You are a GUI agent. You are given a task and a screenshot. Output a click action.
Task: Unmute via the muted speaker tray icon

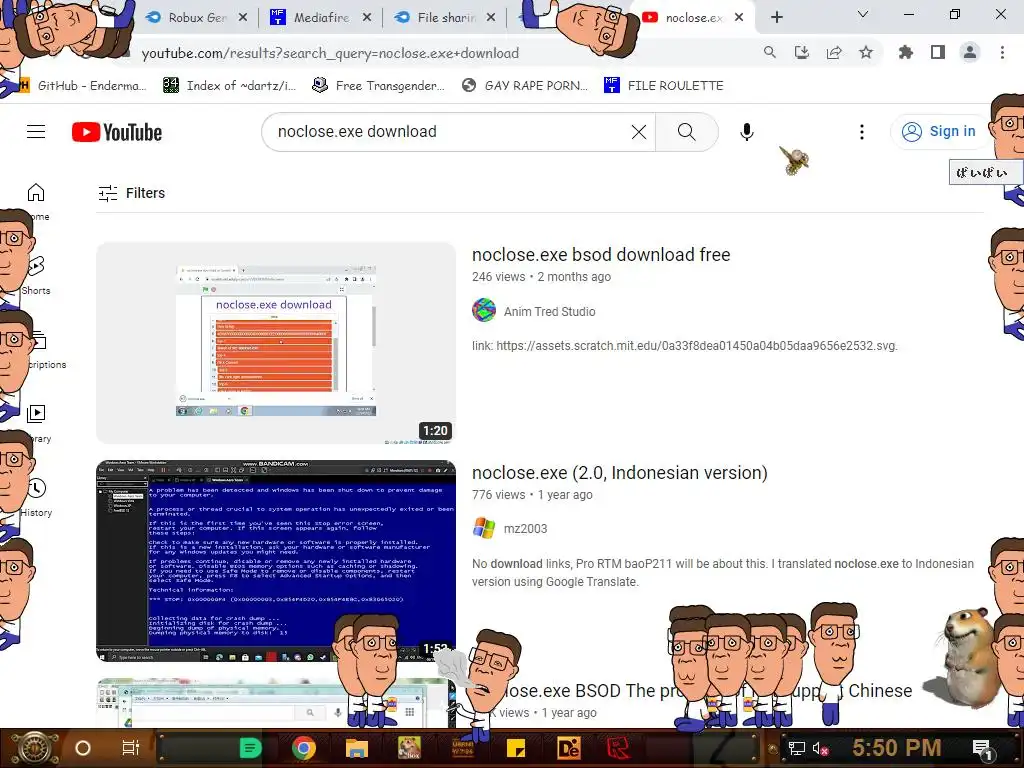tap(820, 748)
